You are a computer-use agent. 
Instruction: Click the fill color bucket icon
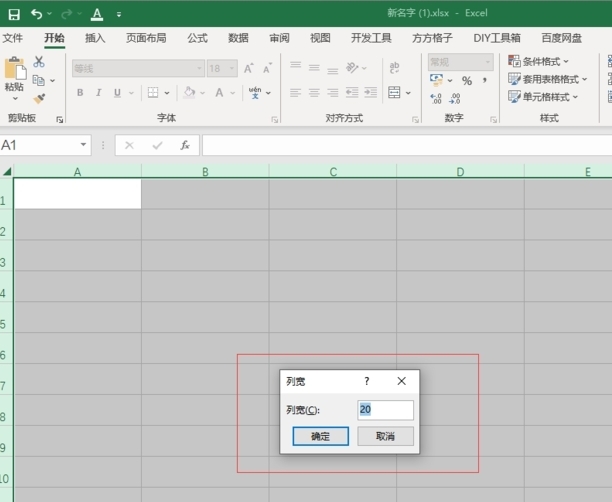click(x=190, y=93)
